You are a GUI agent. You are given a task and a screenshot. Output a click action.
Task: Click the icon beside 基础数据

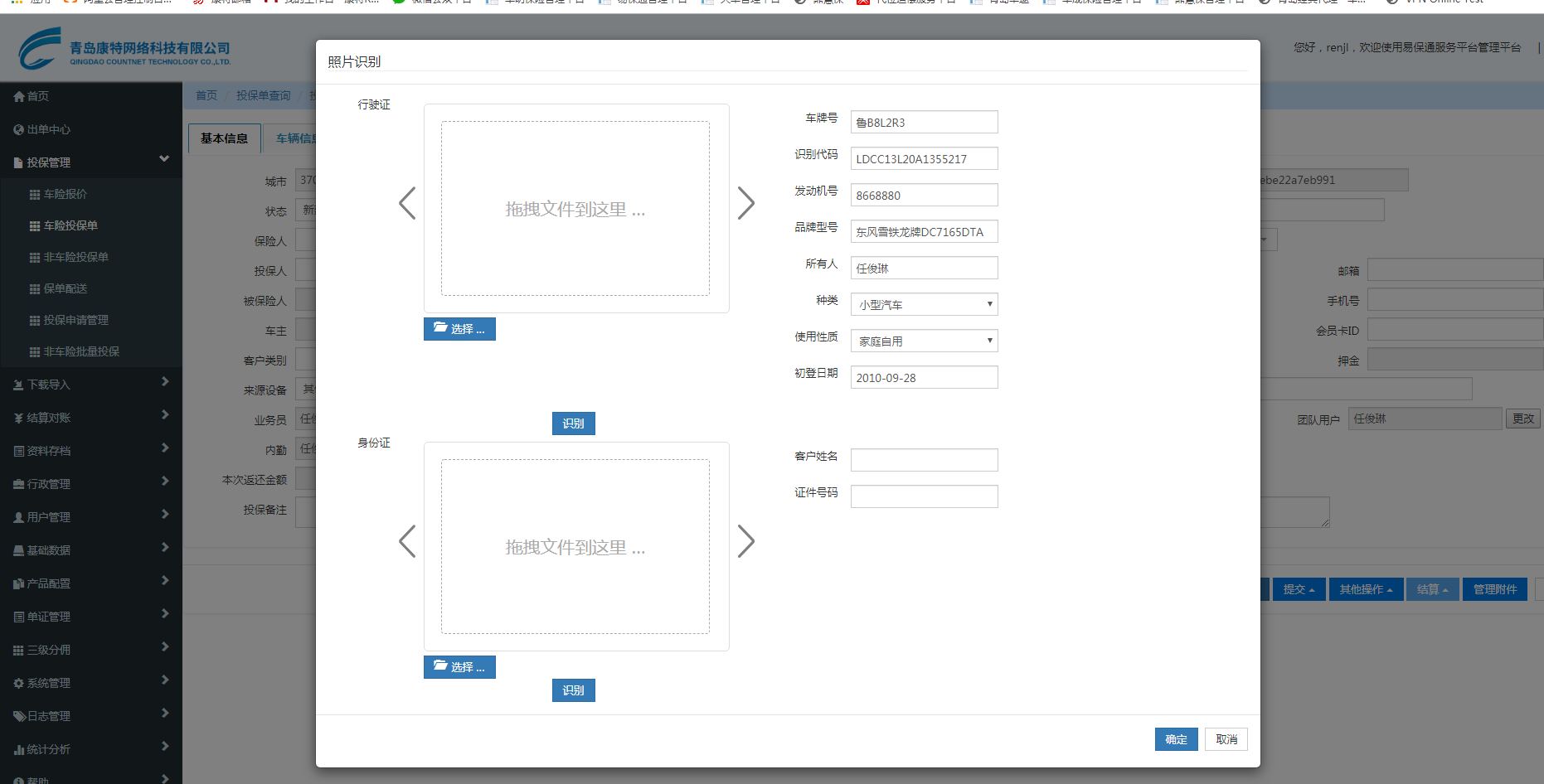(x=19, y=550)
